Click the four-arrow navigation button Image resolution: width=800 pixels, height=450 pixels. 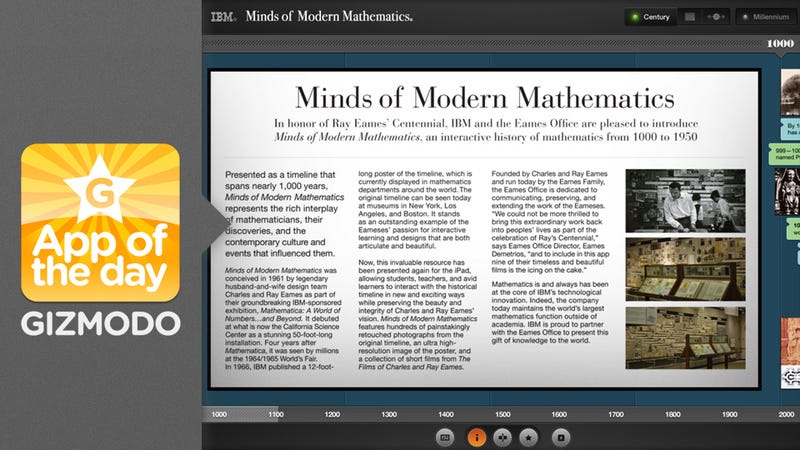coord(503,437)
